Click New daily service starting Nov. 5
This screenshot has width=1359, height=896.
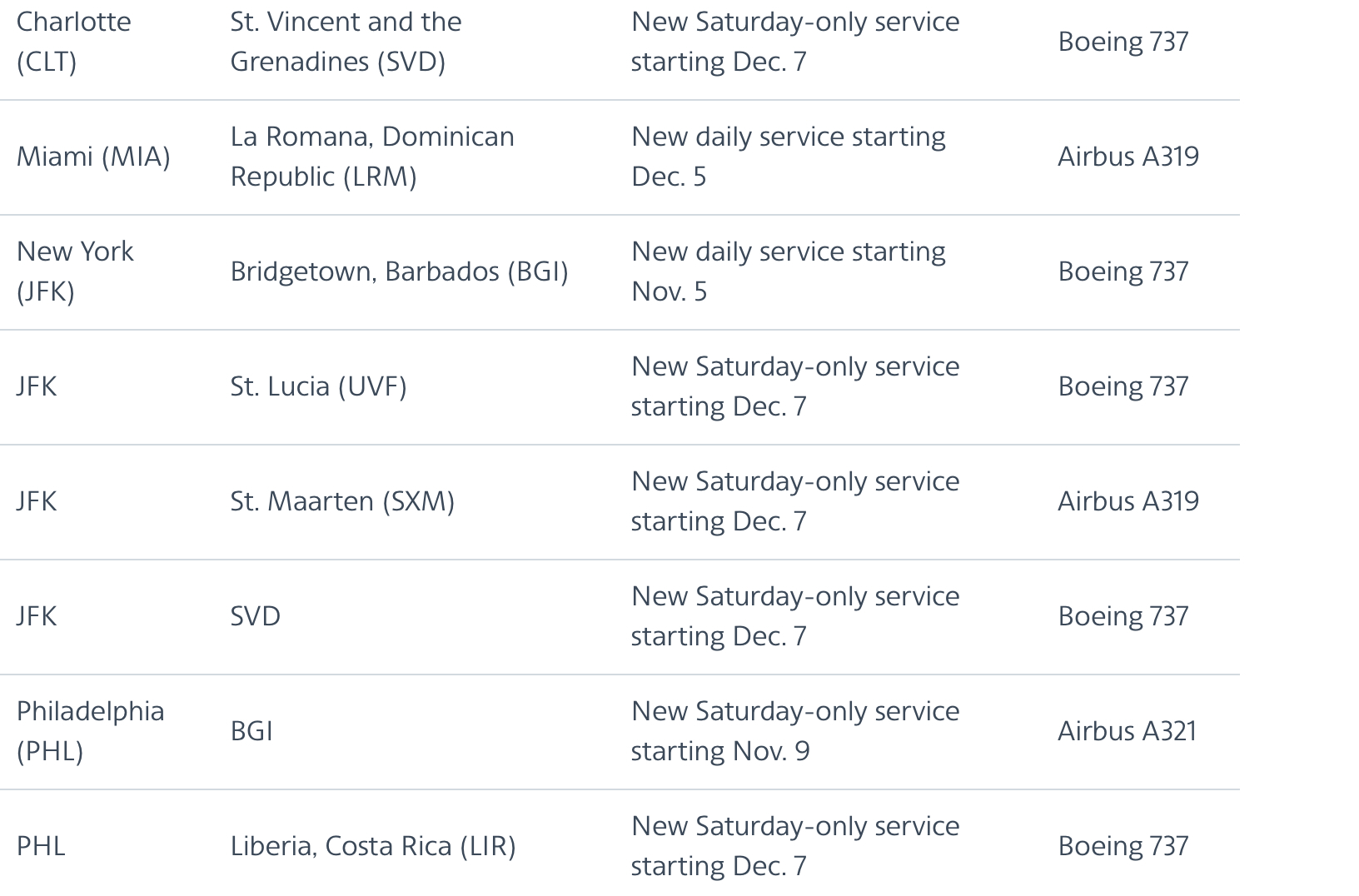(789, 271)
